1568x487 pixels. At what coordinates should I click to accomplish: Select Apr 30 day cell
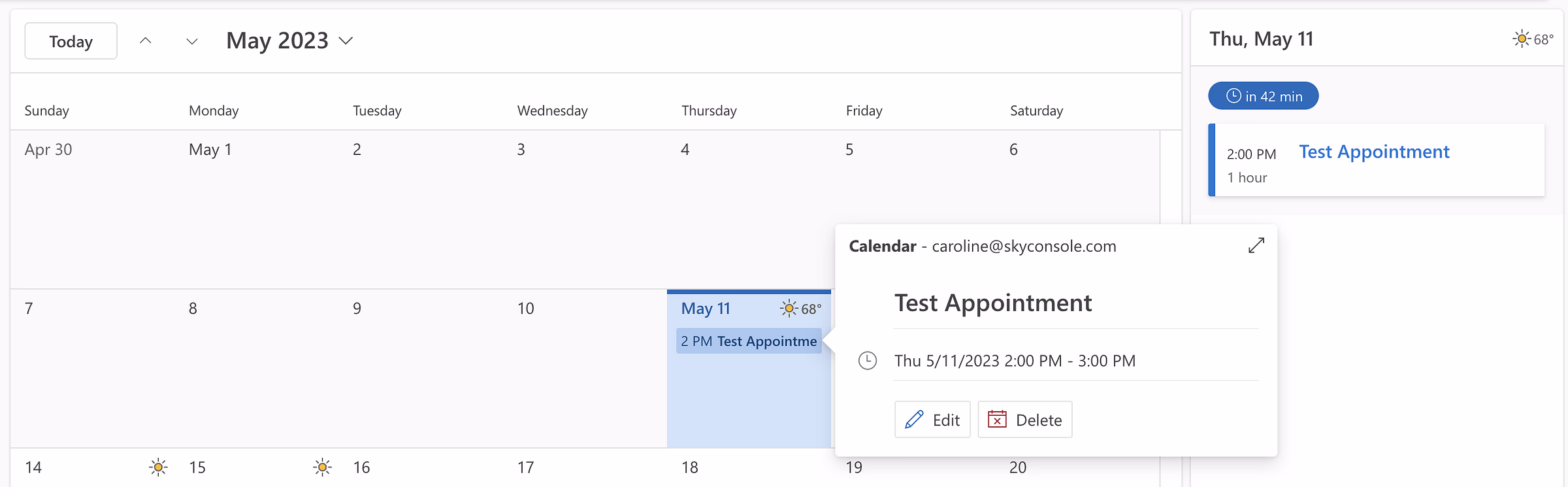pos(93,209)
